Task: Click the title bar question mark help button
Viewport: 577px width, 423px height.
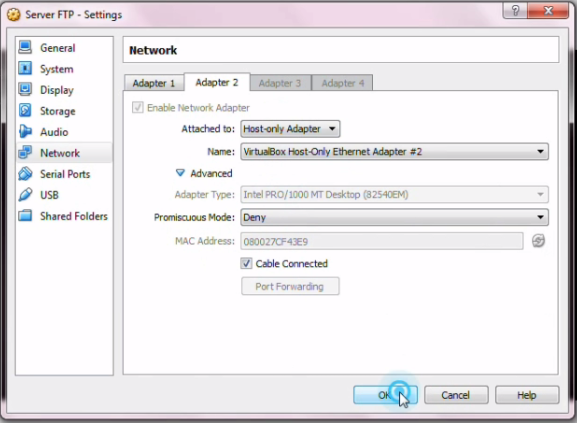Action: (515, 10)
